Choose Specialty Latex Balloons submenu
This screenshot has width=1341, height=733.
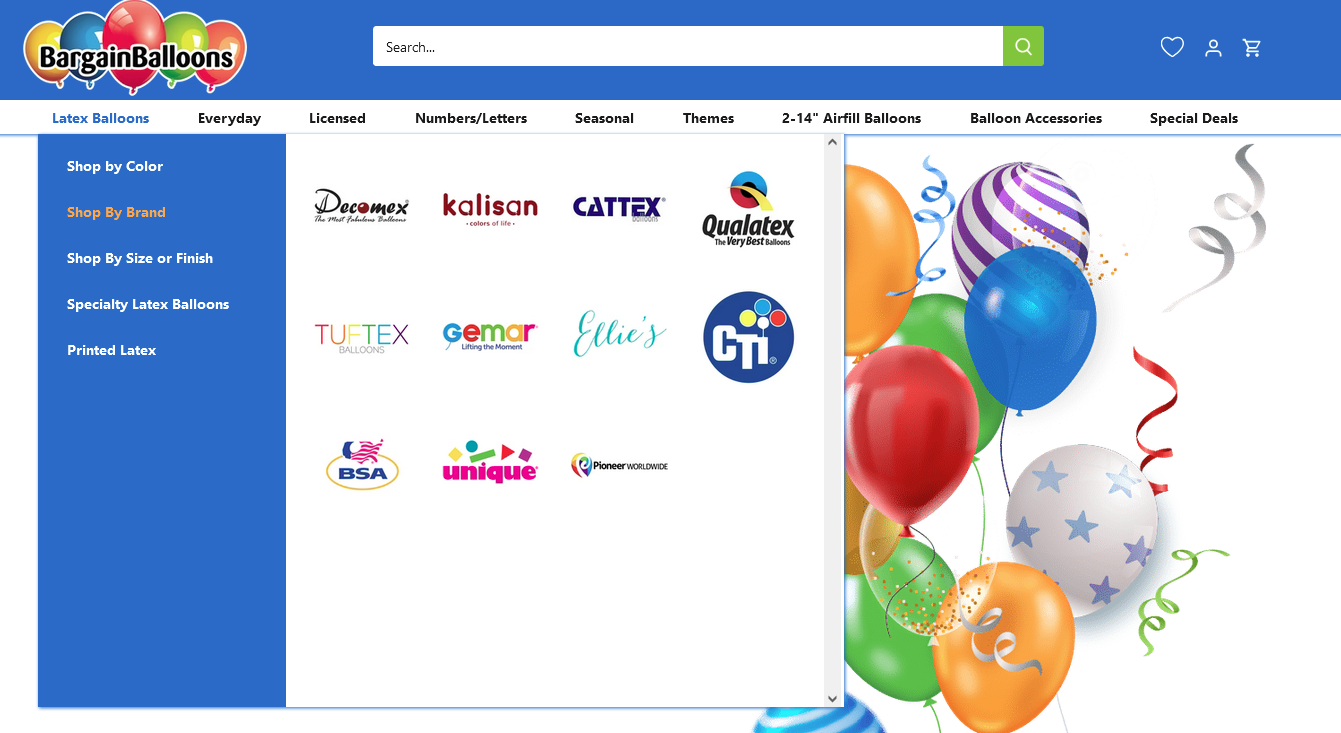[x=148, y=304]
